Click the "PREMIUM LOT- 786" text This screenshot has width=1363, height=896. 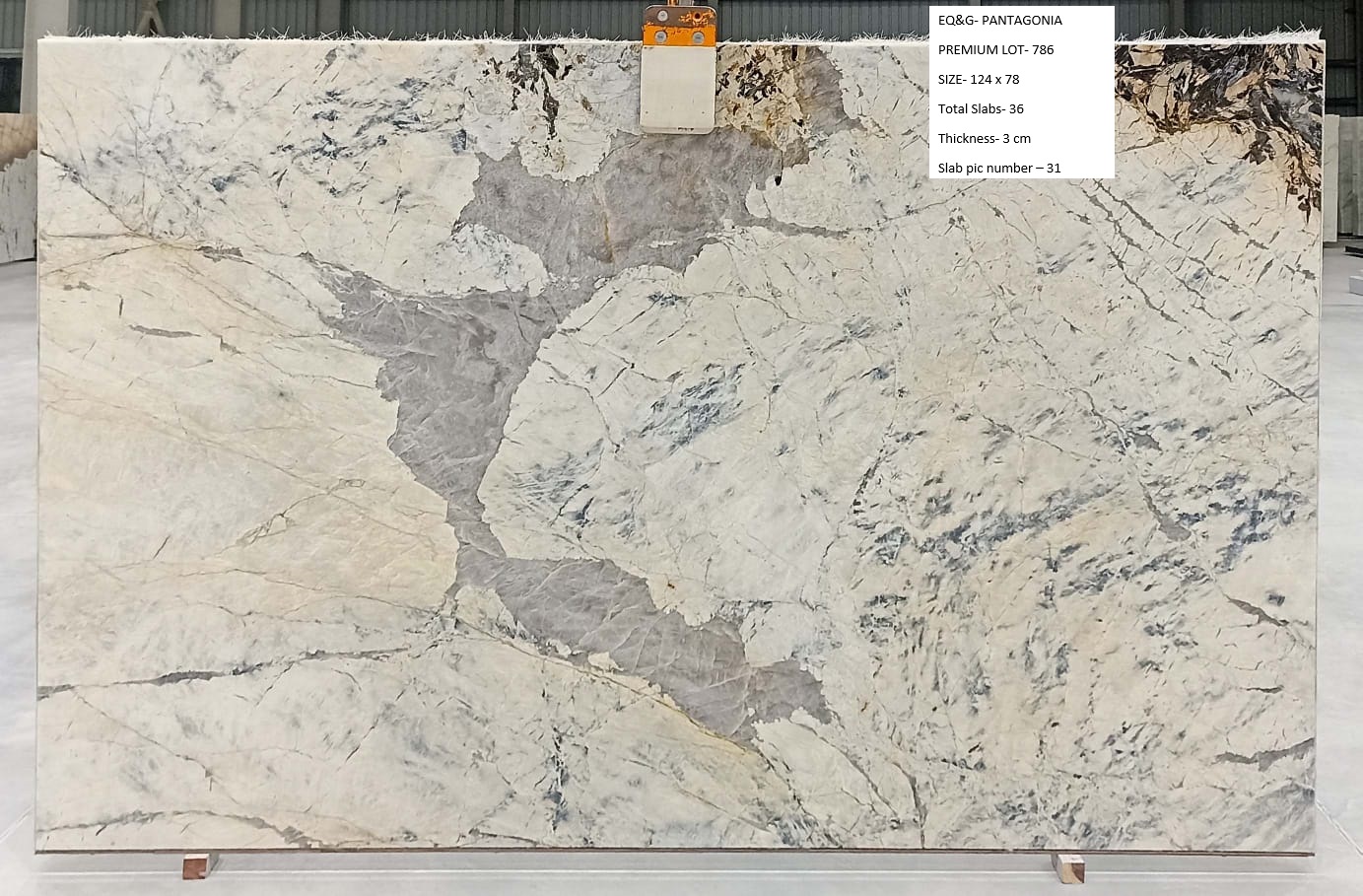[x=995, y=49]
